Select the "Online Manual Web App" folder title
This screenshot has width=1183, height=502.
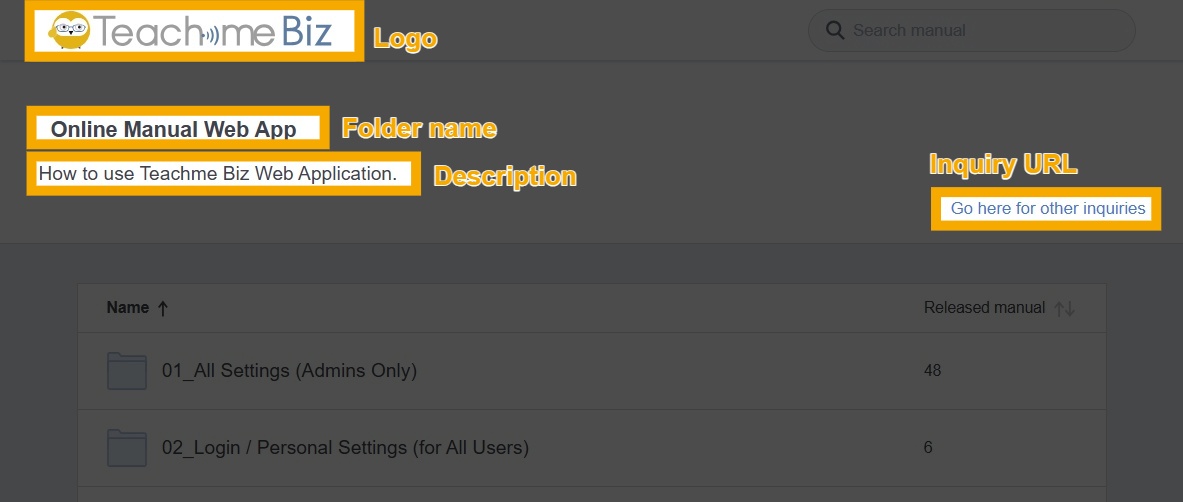(174, 129)
